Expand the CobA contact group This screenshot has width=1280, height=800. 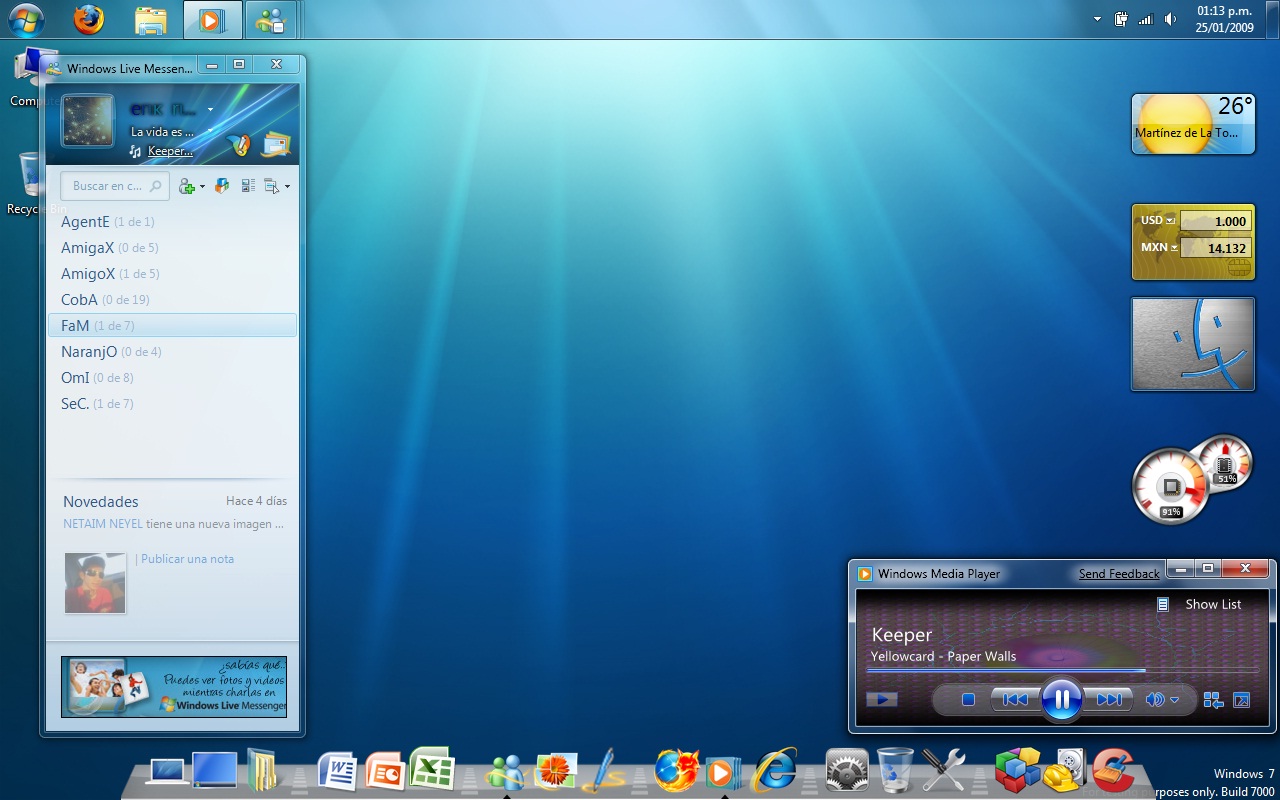pos(104,300)
